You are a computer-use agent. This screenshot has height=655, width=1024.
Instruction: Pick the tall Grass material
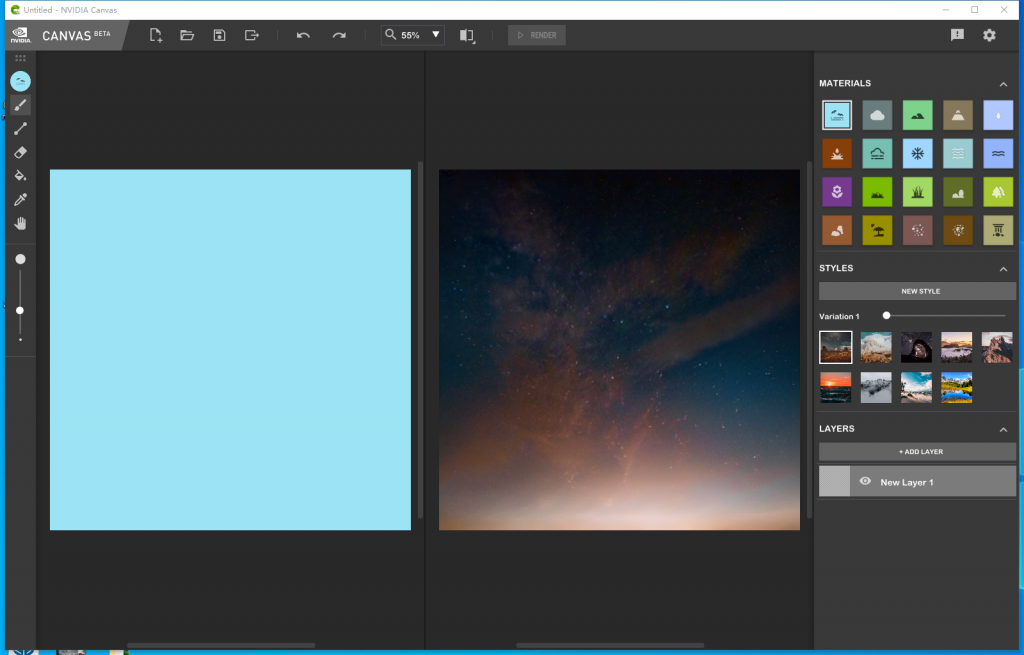click(x=918, y=192)
